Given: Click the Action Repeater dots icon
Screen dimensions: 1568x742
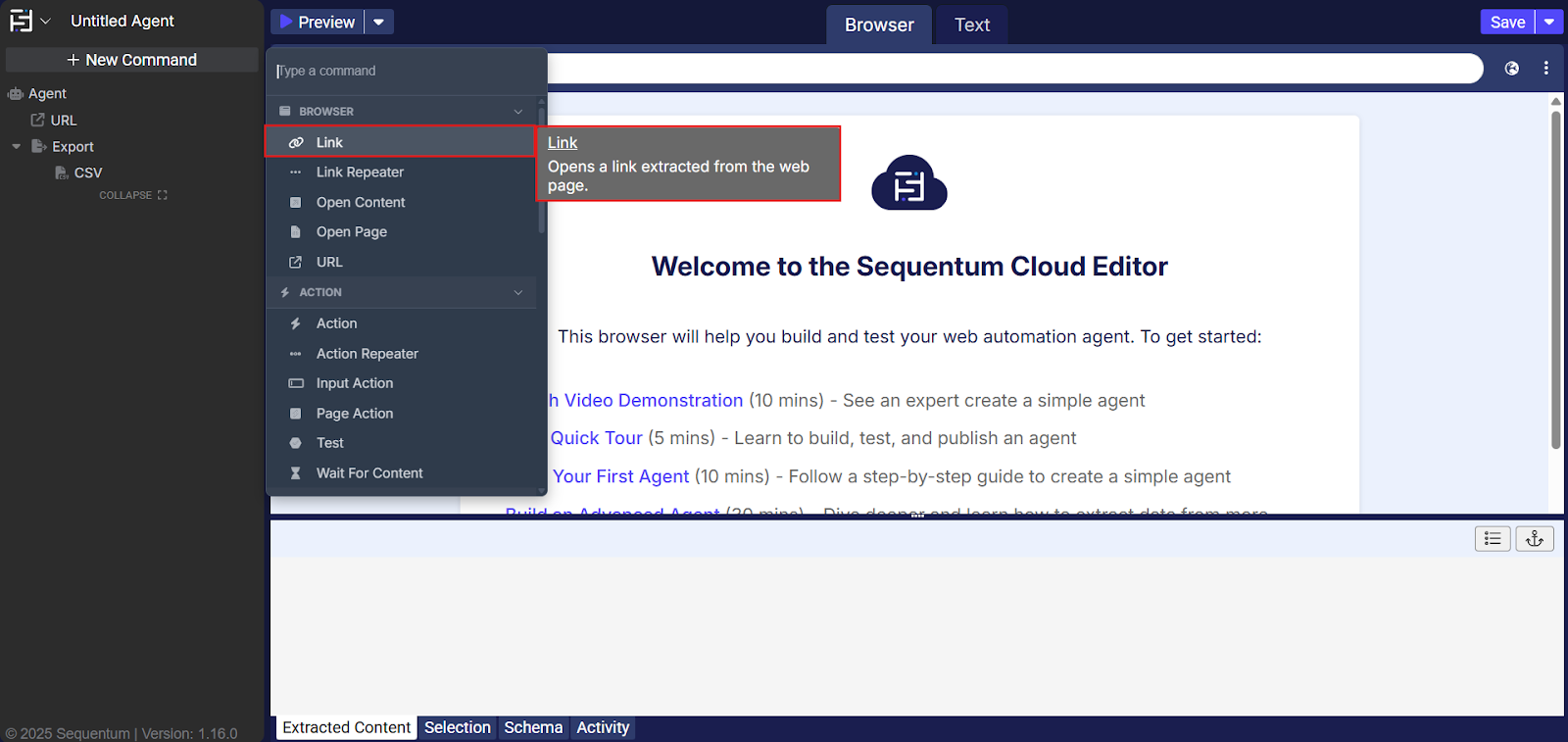Looking at the screenshot, I should pyautogui.click(x=296, y=354).
